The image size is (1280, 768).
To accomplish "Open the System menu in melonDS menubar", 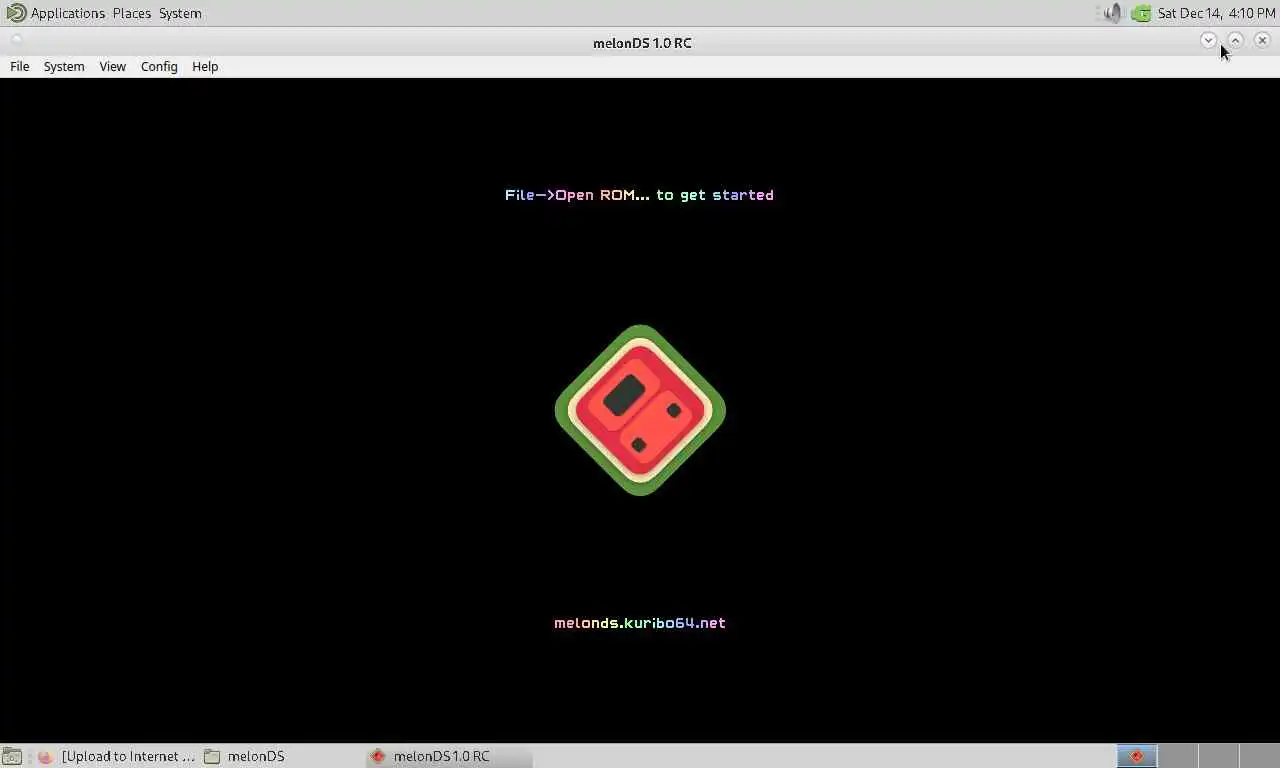I will (64, 66).
